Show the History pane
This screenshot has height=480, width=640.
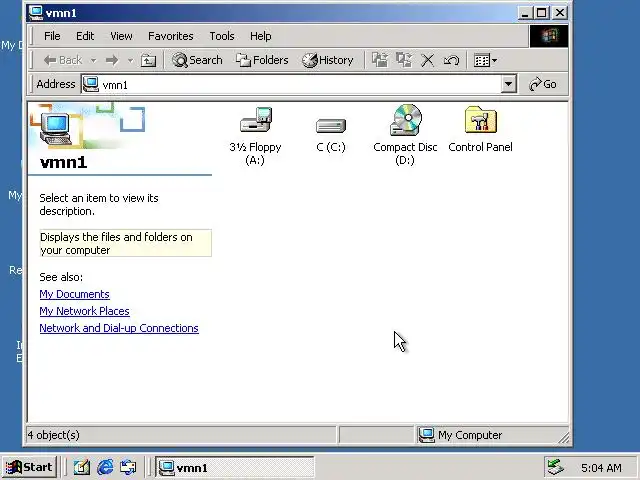coord(328,60)
